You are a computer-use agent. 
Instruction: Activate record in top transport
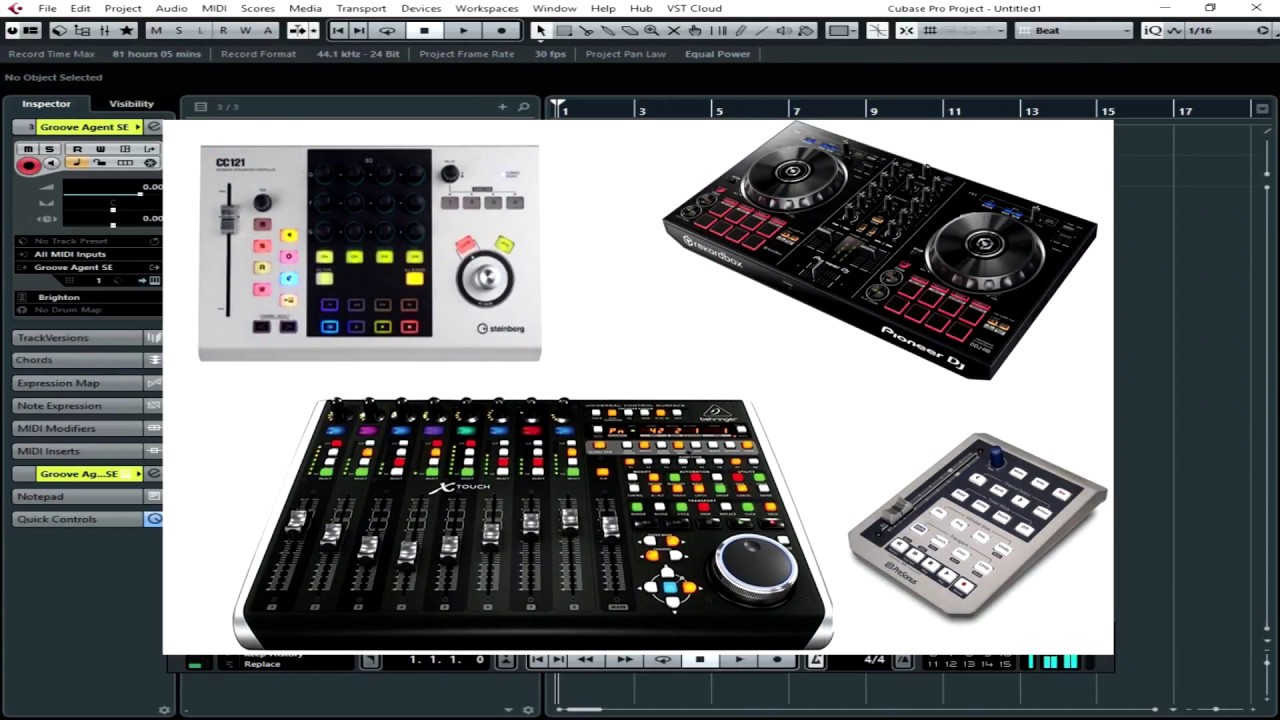[x=501, y=31]
